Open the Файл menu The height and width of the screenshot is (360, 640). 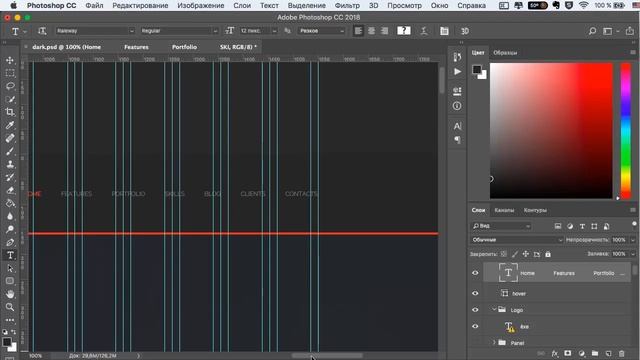tap(94, 5)
